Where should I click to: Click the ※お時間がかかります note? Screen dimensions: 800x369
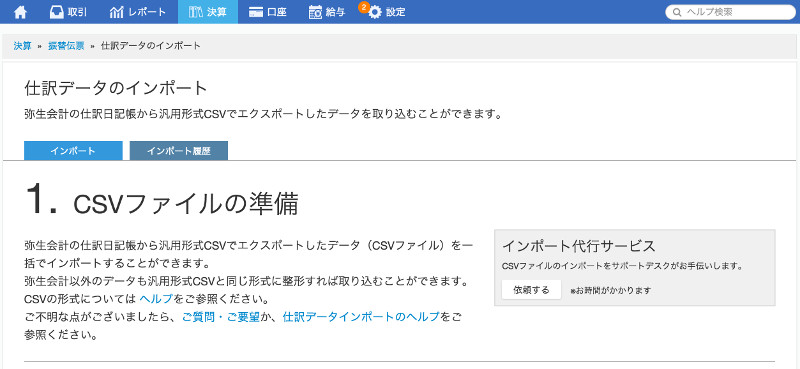click(x=611, y=290)
